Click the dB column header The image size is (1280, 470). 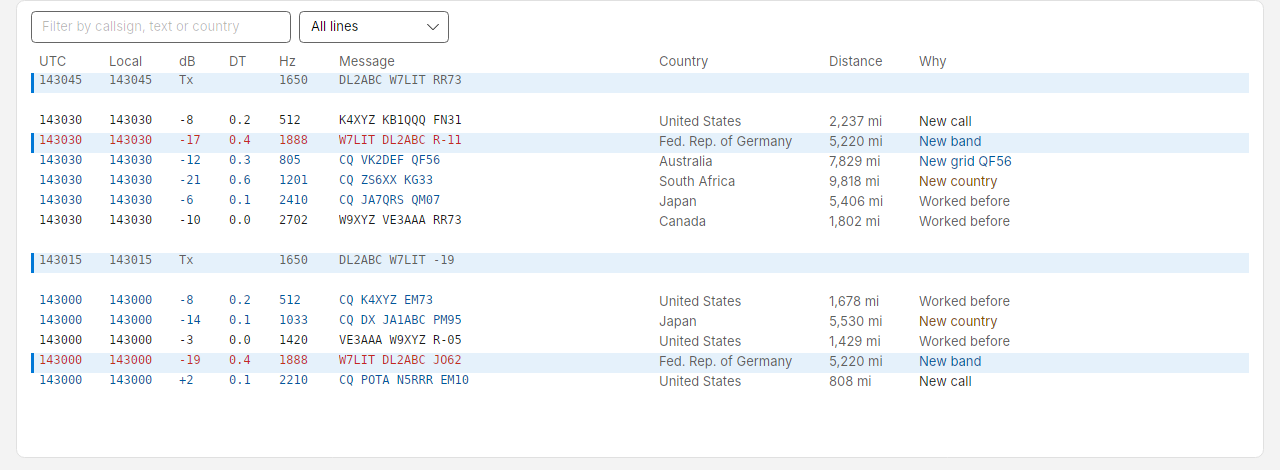[x=187, y=61]
